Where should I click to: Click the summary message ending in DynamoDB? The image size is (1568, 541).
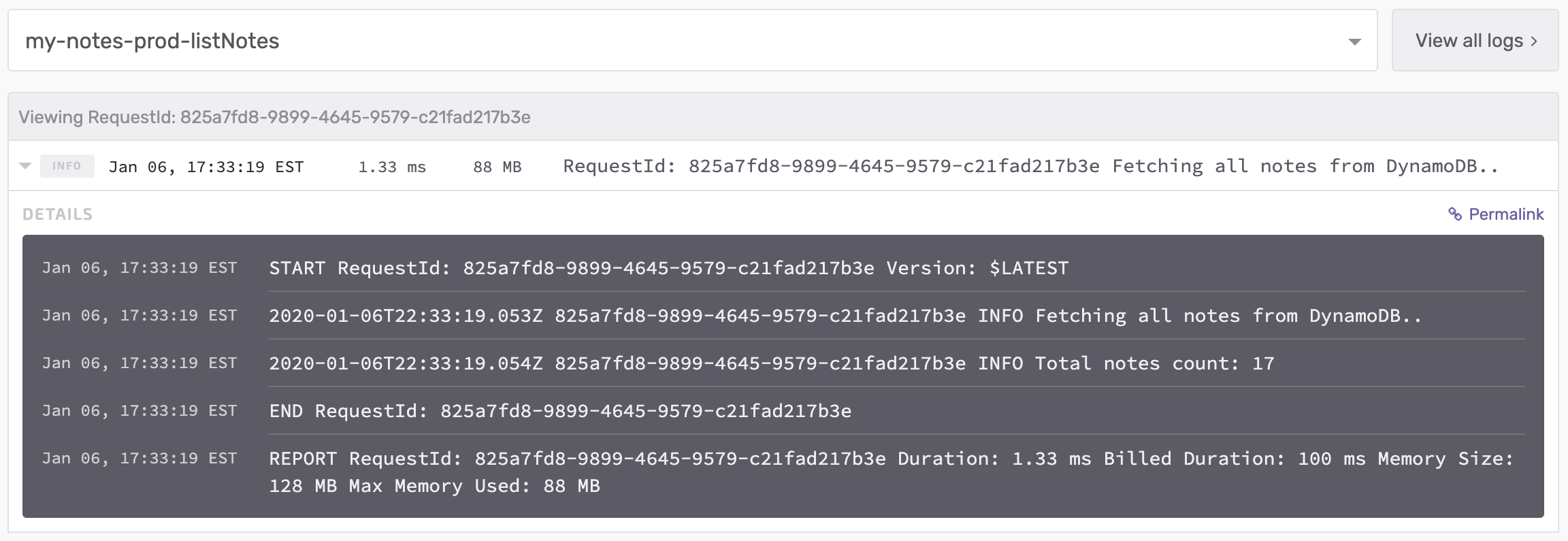(x=1030, y=167)
